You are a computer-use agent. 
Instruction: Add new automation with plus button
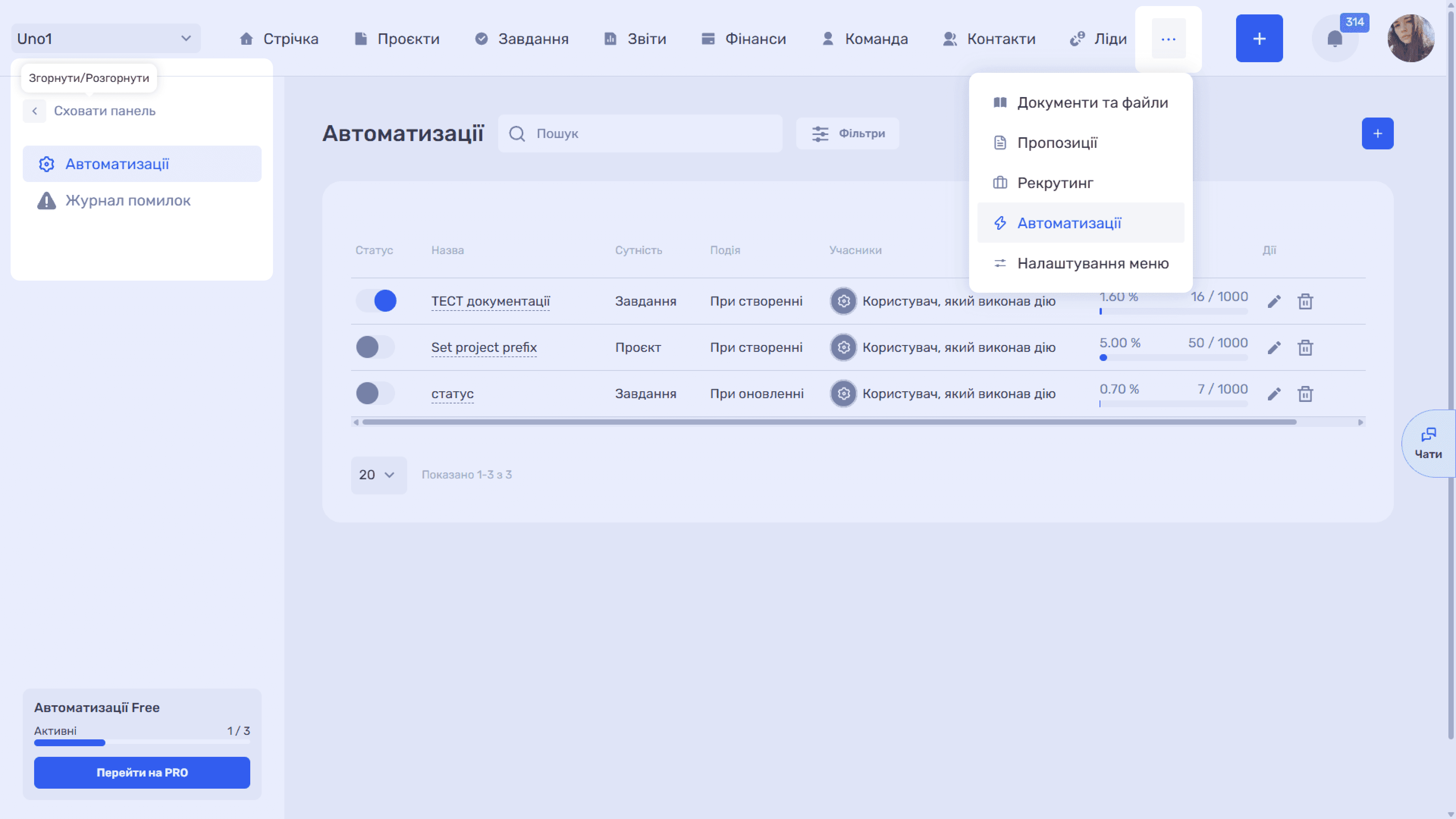point(1378,133)
